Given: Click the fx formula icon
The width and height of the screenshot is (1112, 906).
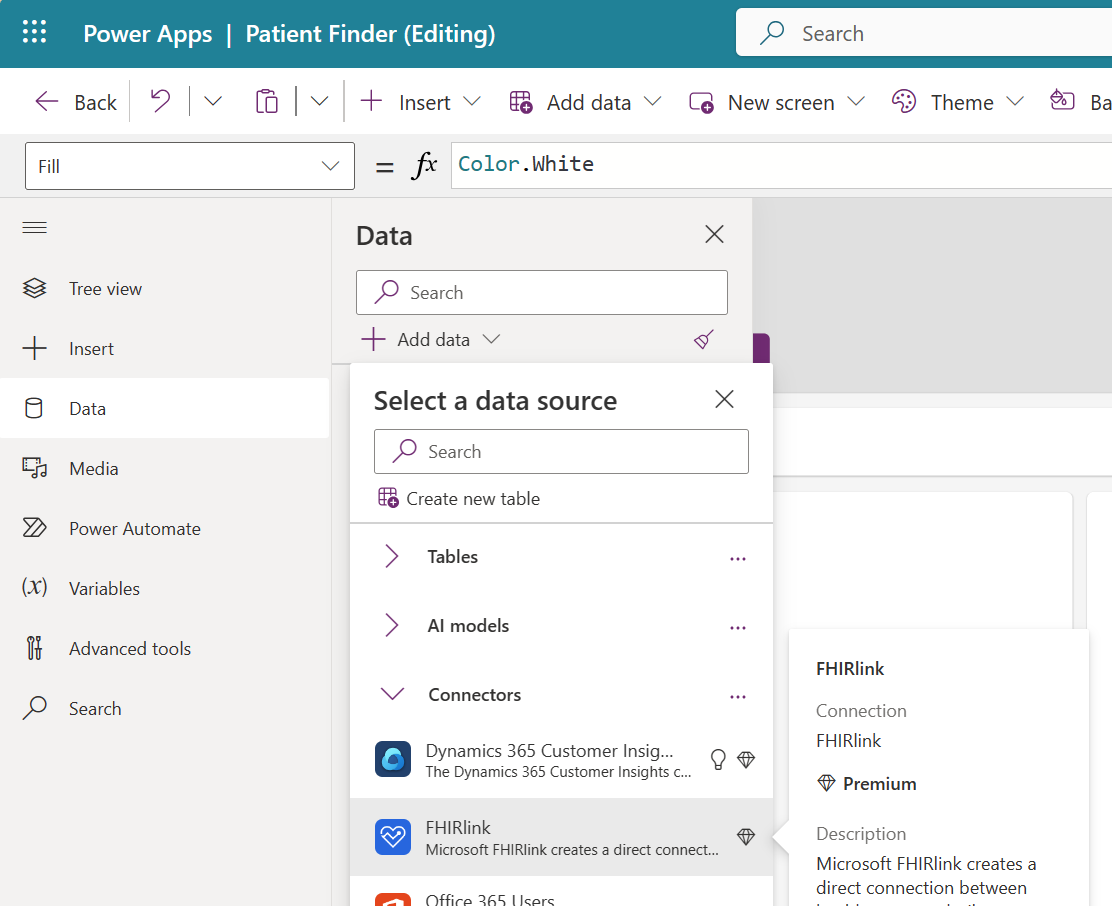Looking at the screenshot, I should coord(424,165).
